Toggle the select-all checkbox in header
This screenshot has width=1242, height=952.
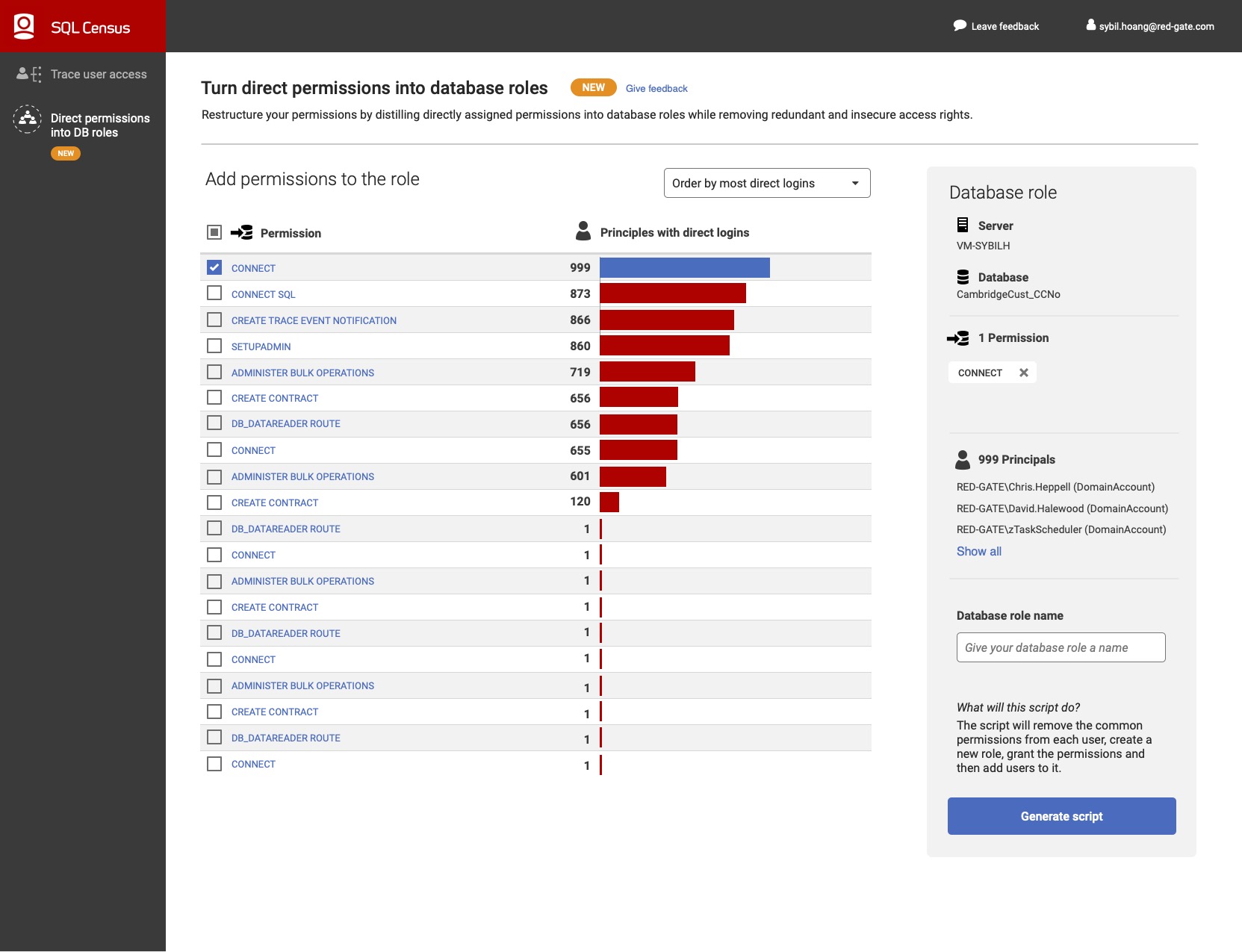[x=214, y=232]
